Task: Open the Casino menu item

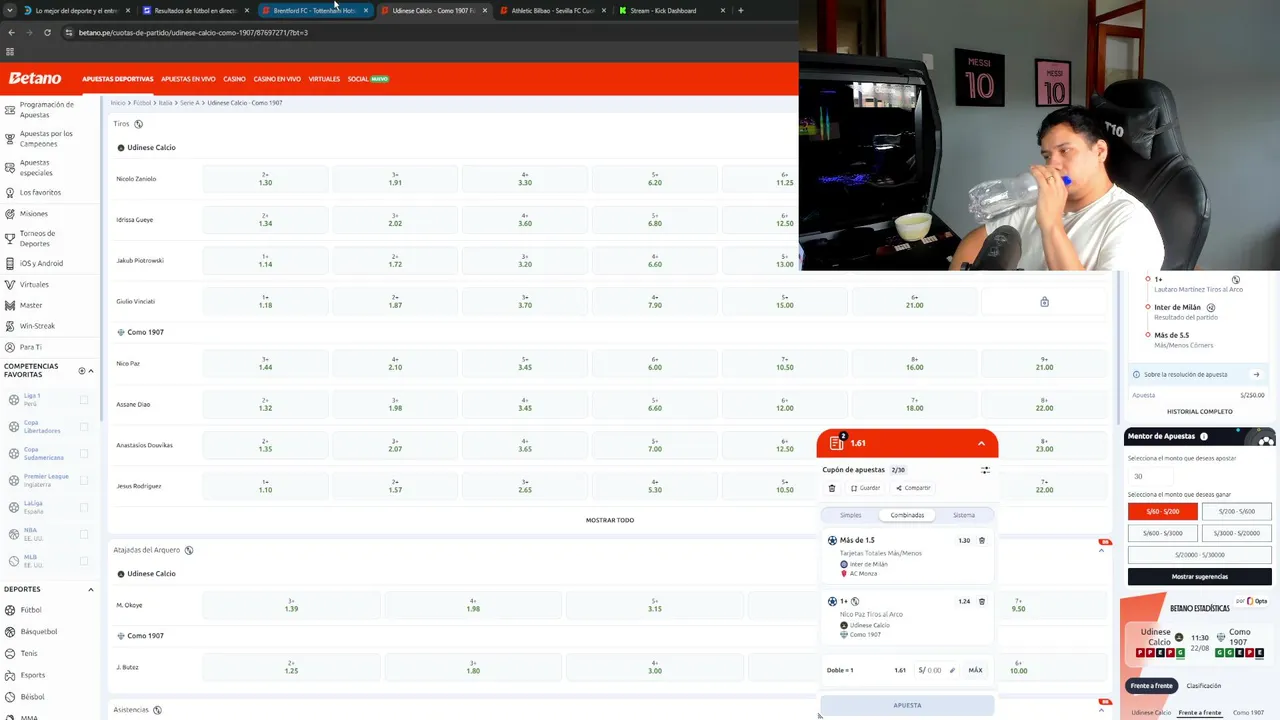Action: click(234, 79)
